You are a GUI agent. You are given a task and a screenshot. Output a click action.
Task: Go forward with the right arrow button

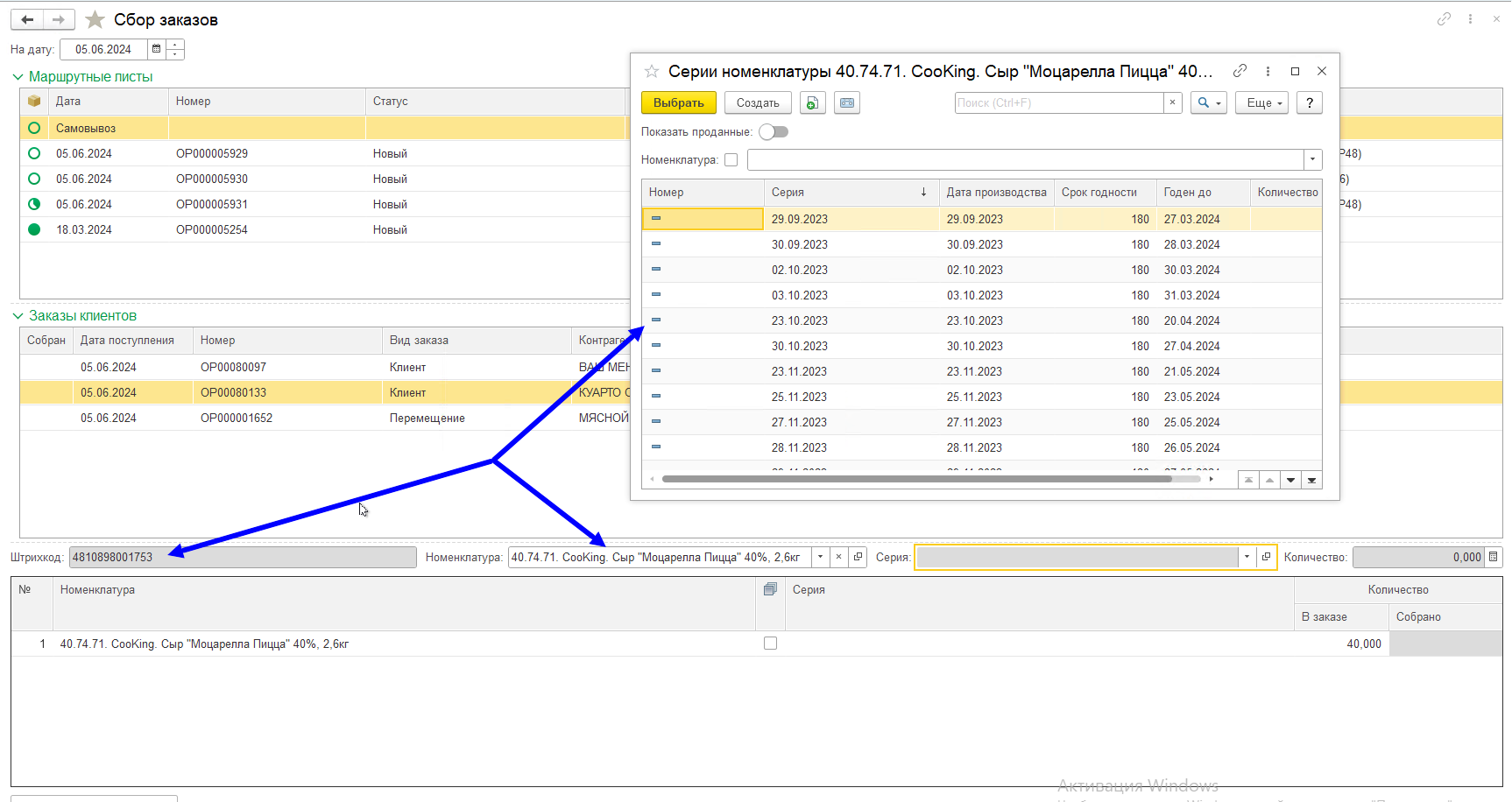point(59,19)
